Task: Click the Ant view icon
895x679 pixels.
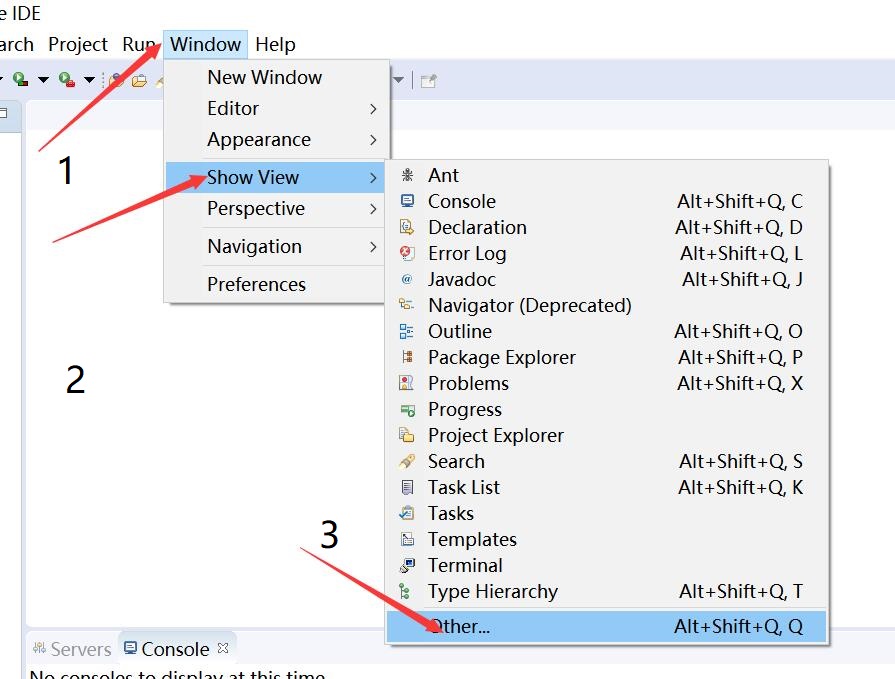Action: click(407, 175)
